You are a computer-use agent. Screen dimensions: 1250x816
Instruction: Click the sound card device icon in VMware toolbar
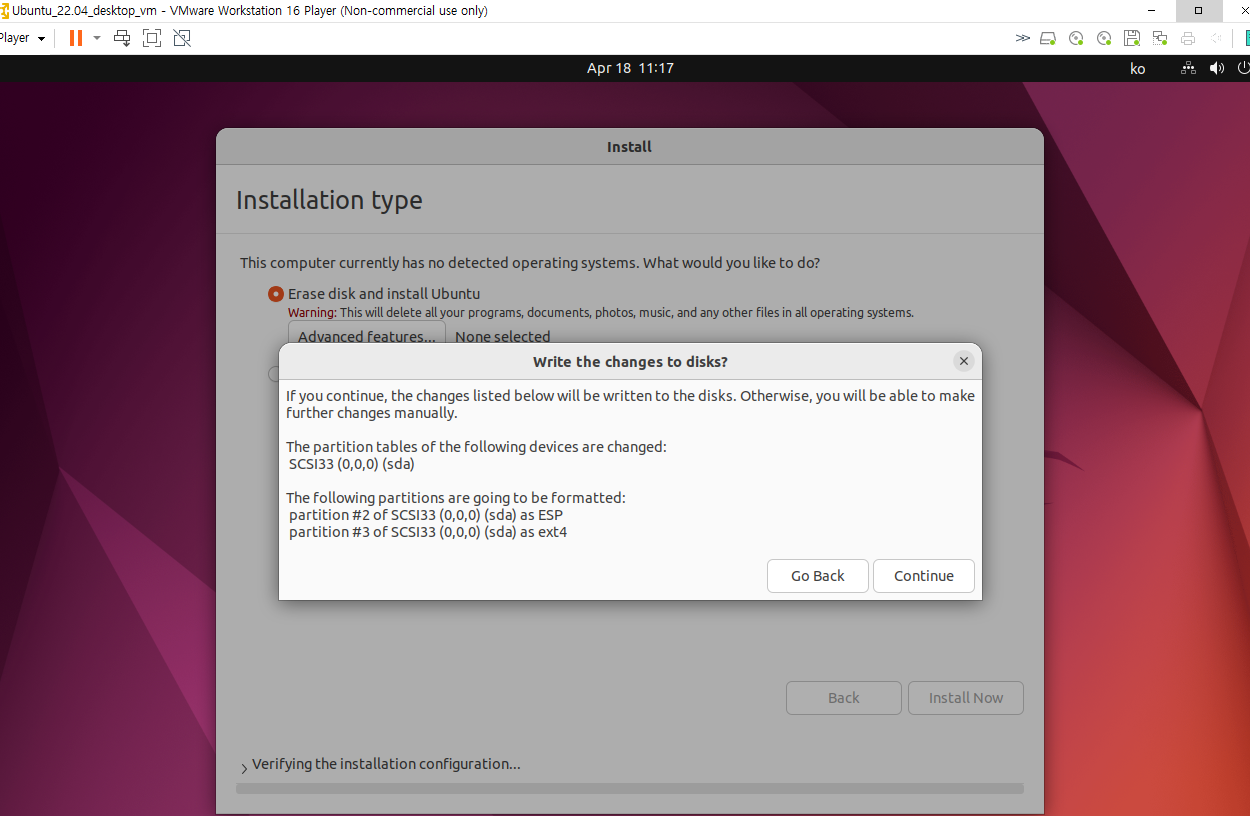[1216, 38]
